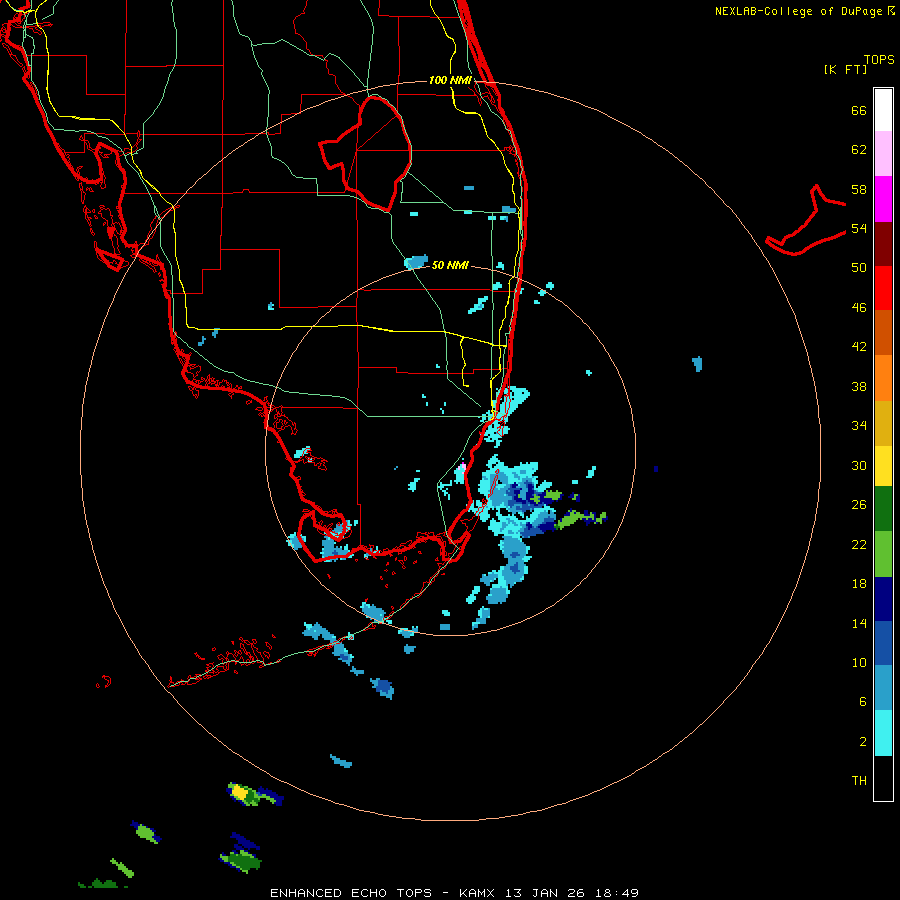Click the KAMX radar site identifier
The height and width of the screenshot is (900, 900).
pos(479,893)
